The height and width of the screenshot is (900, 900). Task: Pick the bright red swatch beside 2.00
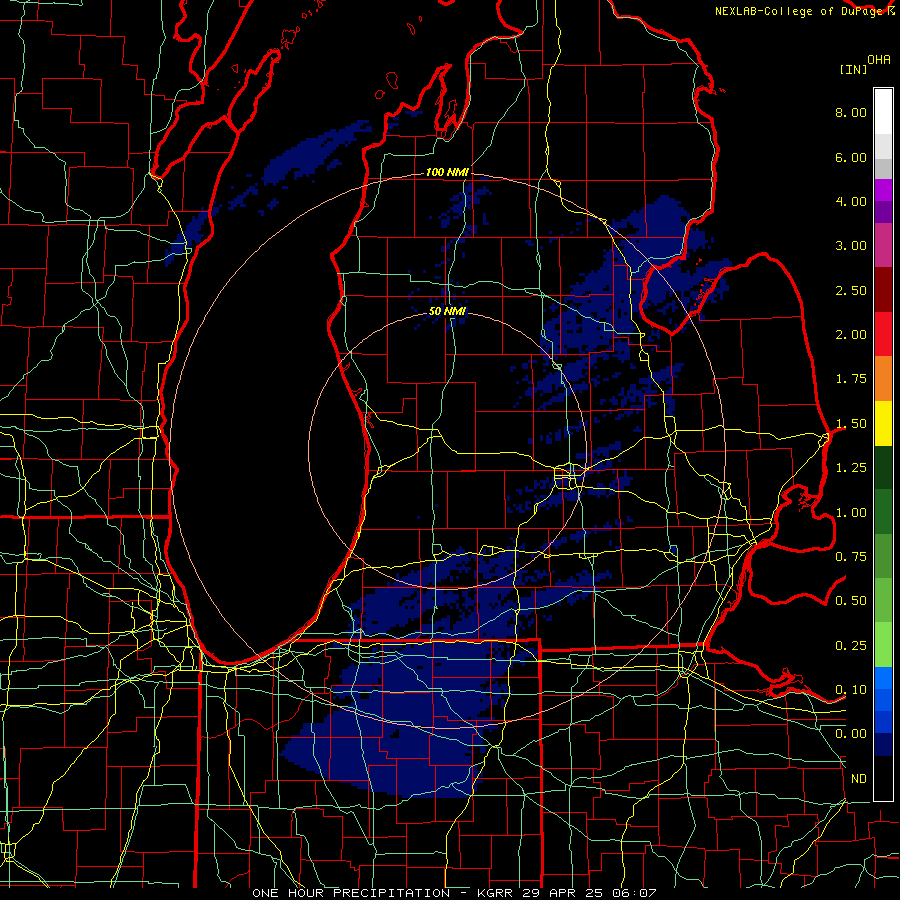tap(883, 335)
